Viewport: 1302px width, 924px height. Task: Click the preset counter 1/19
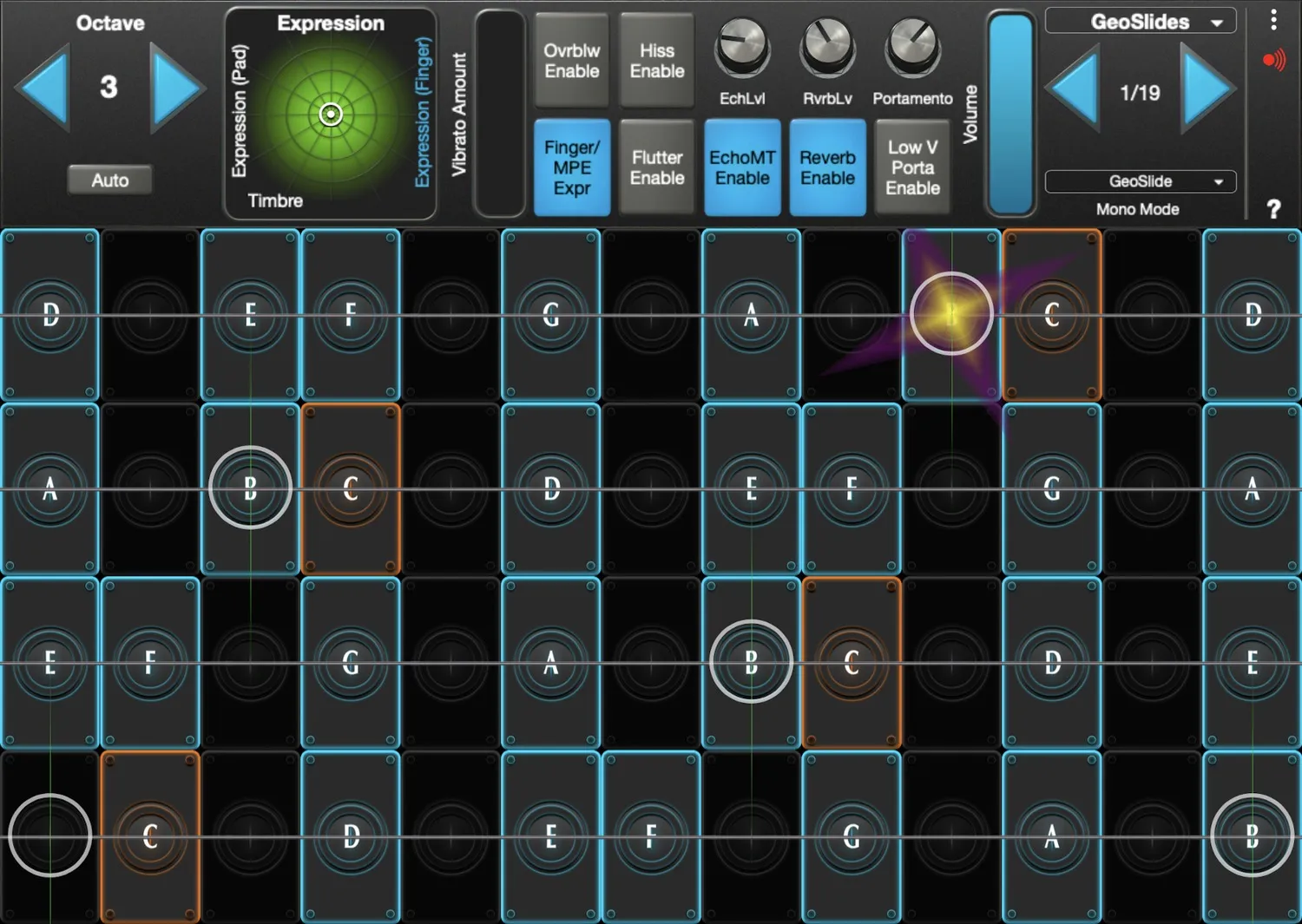1140,93
